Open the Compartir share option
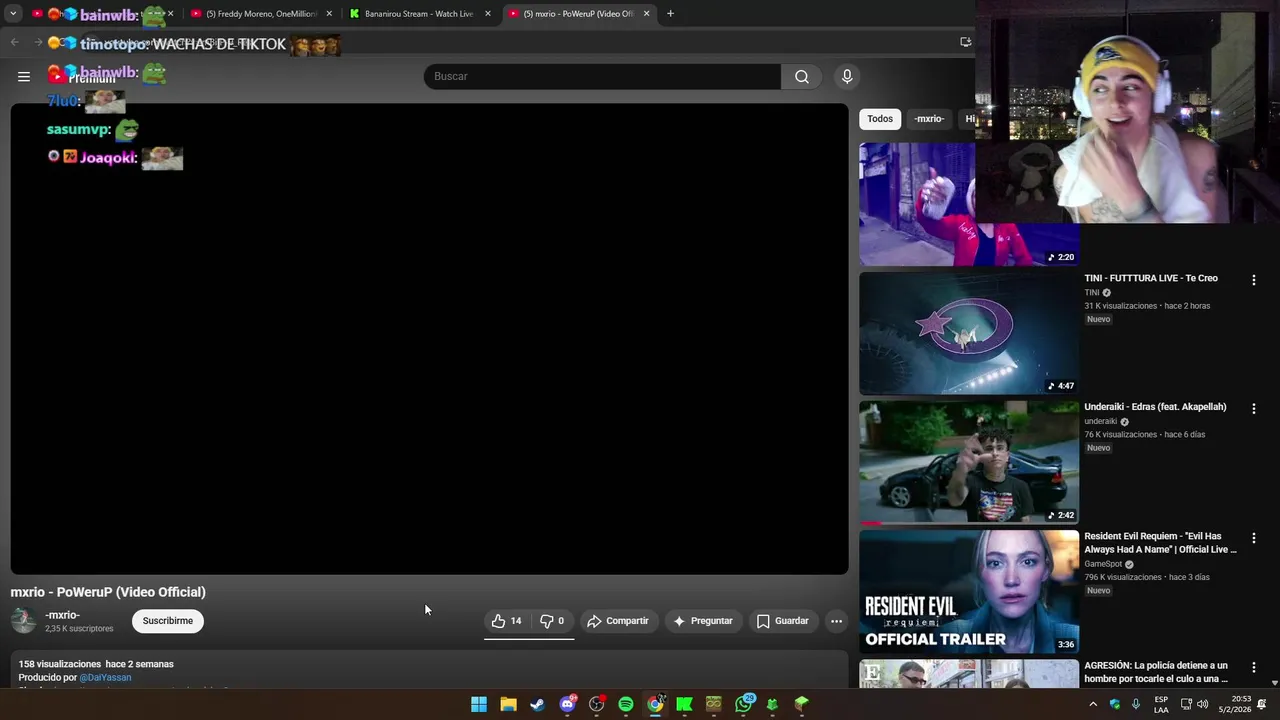The image size is (1280, 720). 618,621
